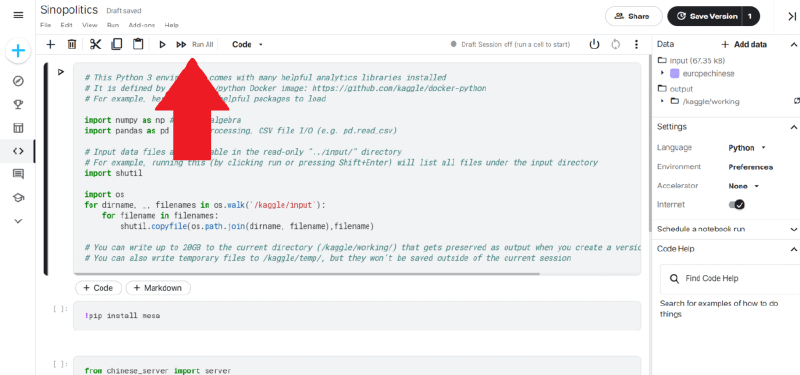Viewport: 800px width, 375px height.
Task: Collapse the Settings section
Action: pos(793,127)
